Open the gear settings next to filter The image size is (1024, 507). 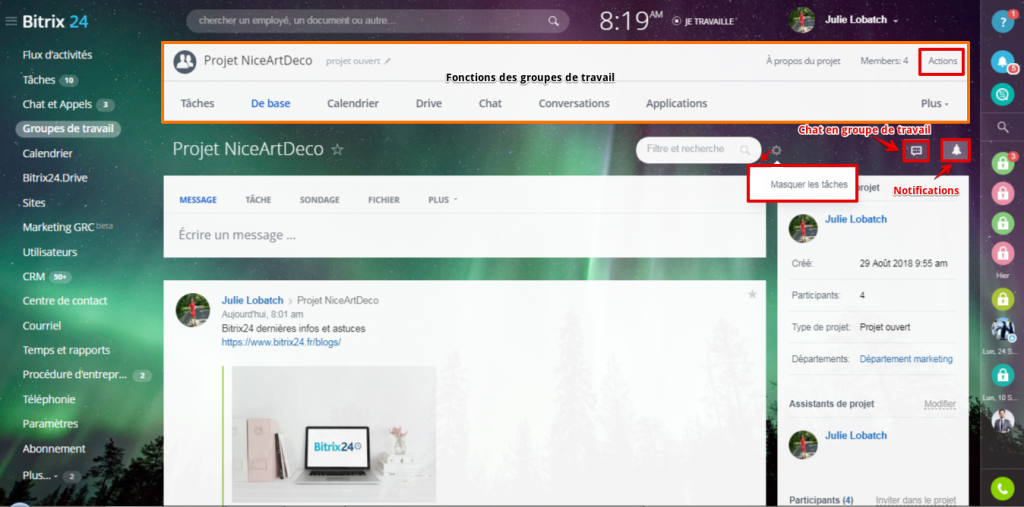(x=776, y=150)
